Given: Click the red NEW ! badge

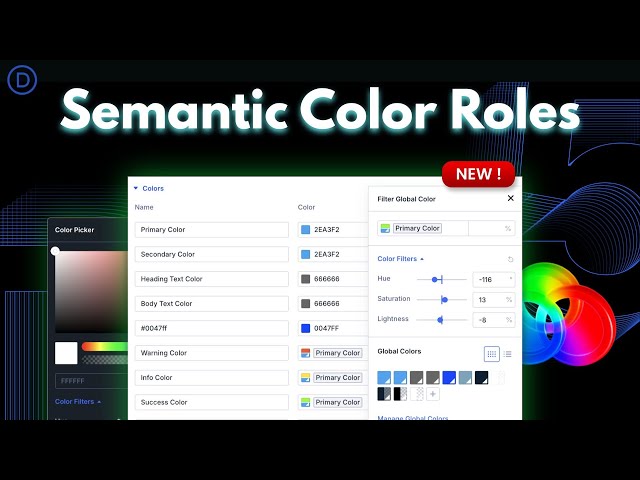Looking at the screenshot, I should pyautogui.click(x=478, y=174).
